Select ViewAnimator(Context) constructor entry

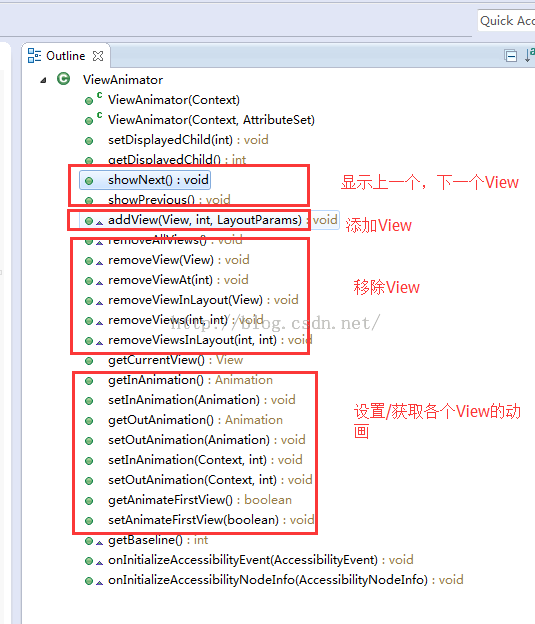(x=174, y=100)
